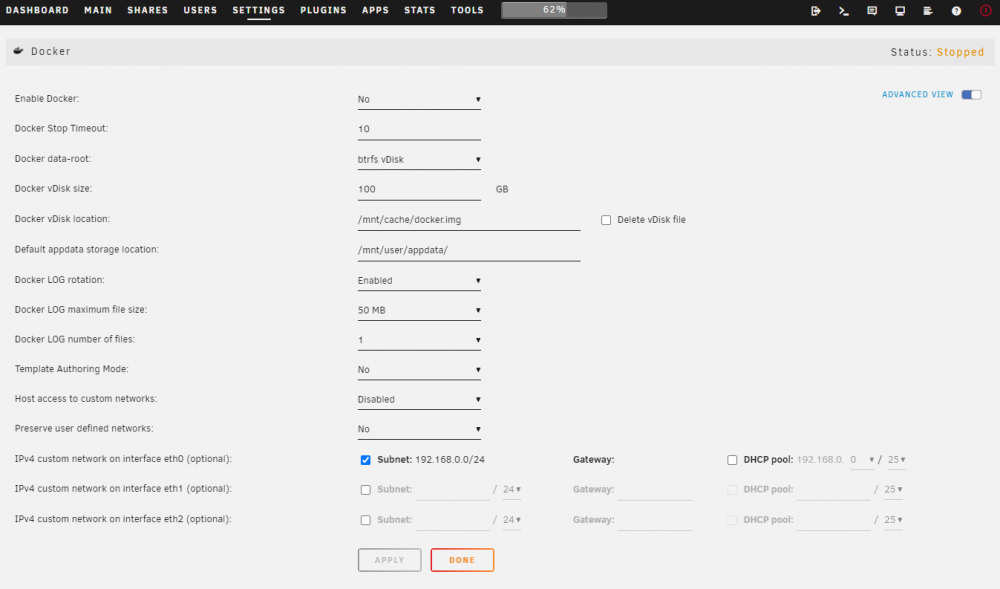Screen dimensions: 1000x589
Task: Open the Docker data-root dropdown
Action: (x=419, y=159)
